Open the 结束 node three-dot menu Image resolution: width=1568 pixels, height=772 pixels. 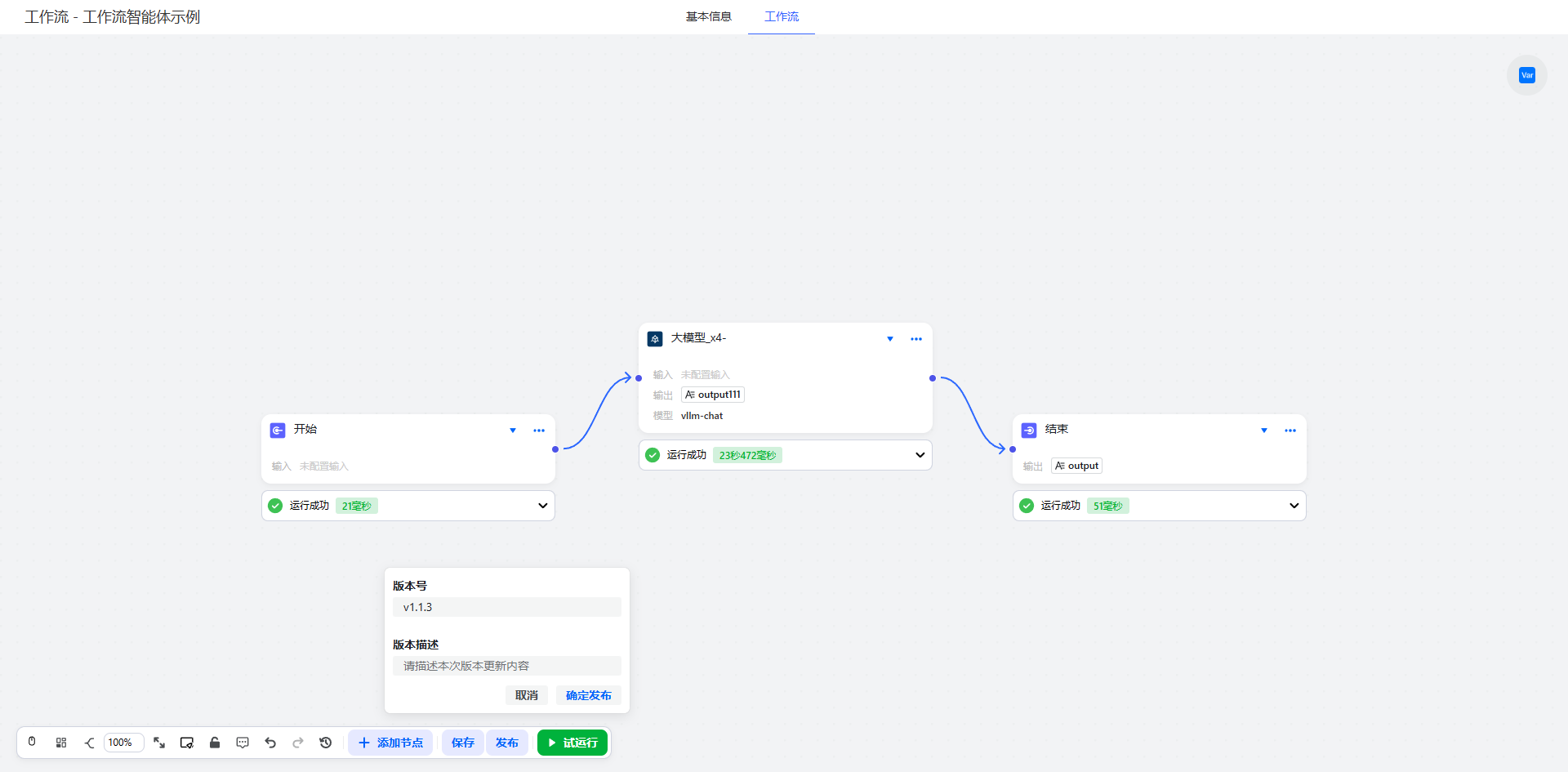click(1290, 431)
